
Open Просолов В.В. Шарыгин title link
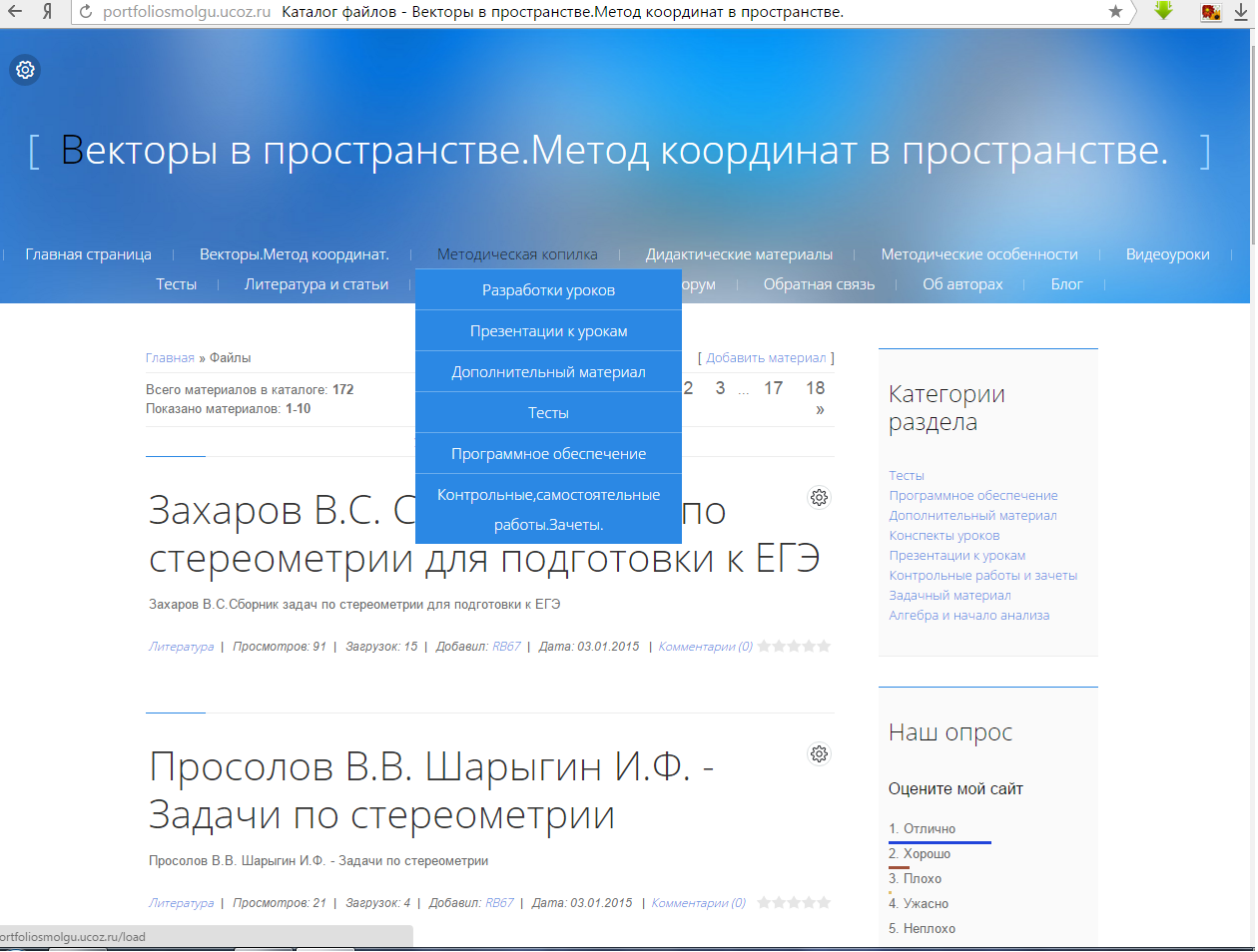point(431,790)
